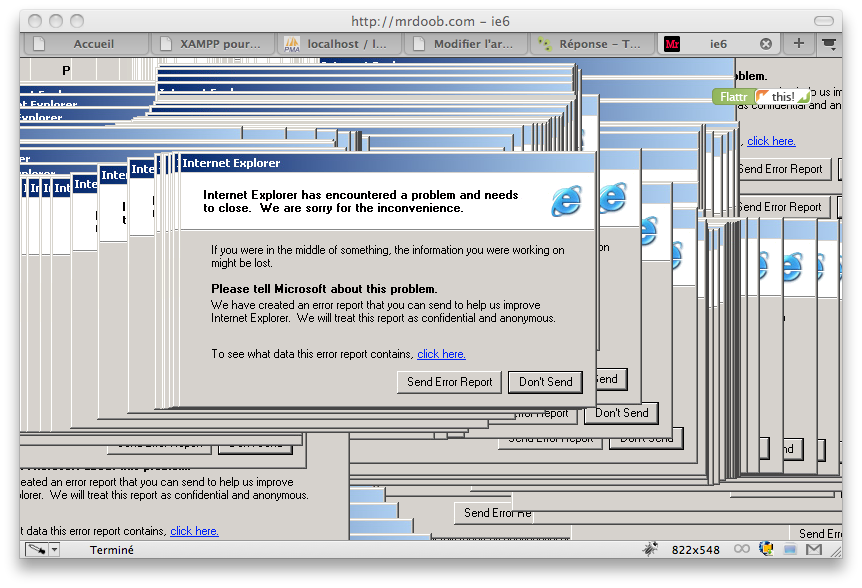Click the phpMyAdmin favicon on localhost tab
Image resolution: width=862 pixels, height=588 pixels.
click(292, 44)
